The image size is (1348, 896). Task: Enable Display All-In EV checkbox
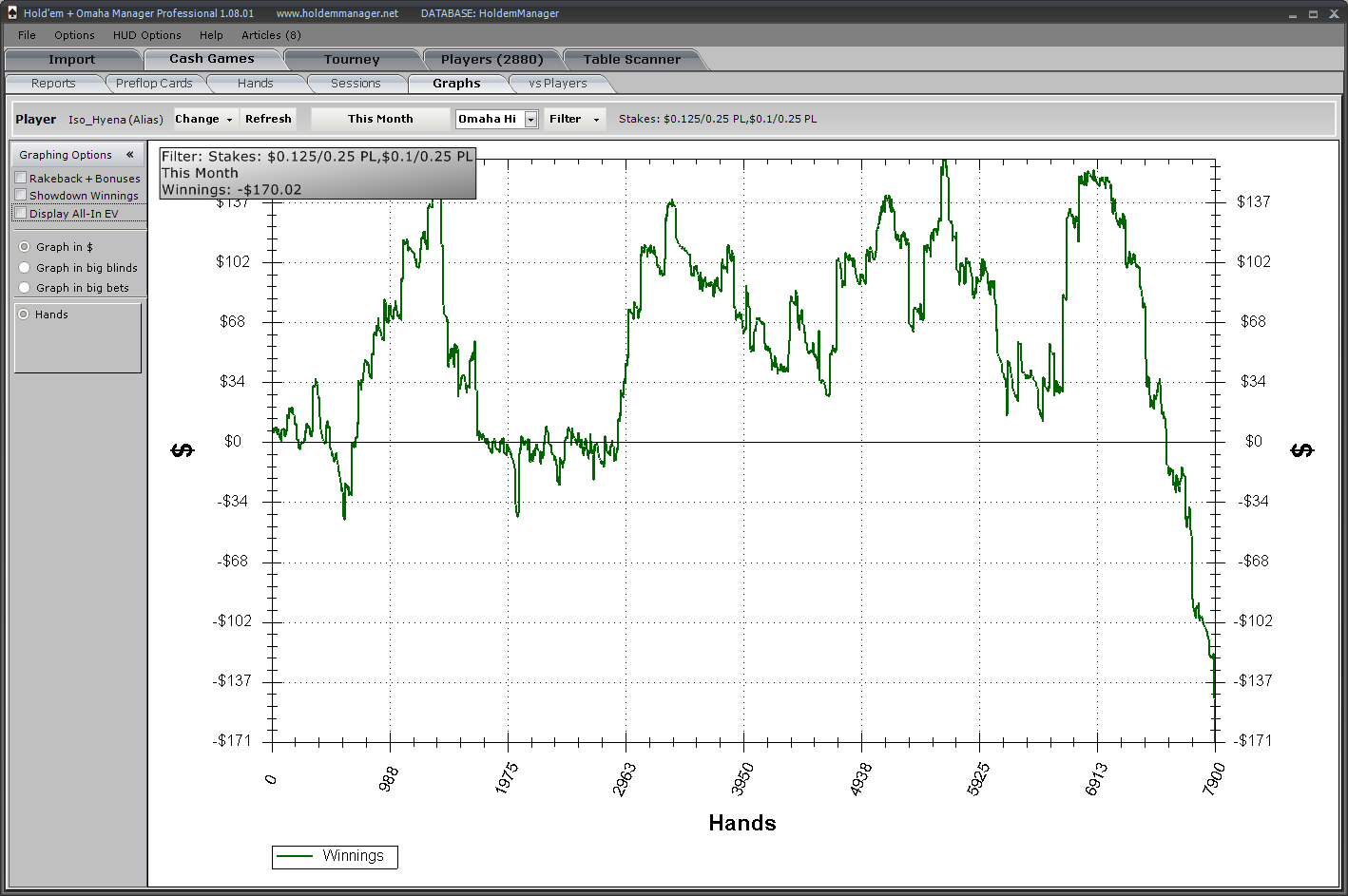pos(21,213)
